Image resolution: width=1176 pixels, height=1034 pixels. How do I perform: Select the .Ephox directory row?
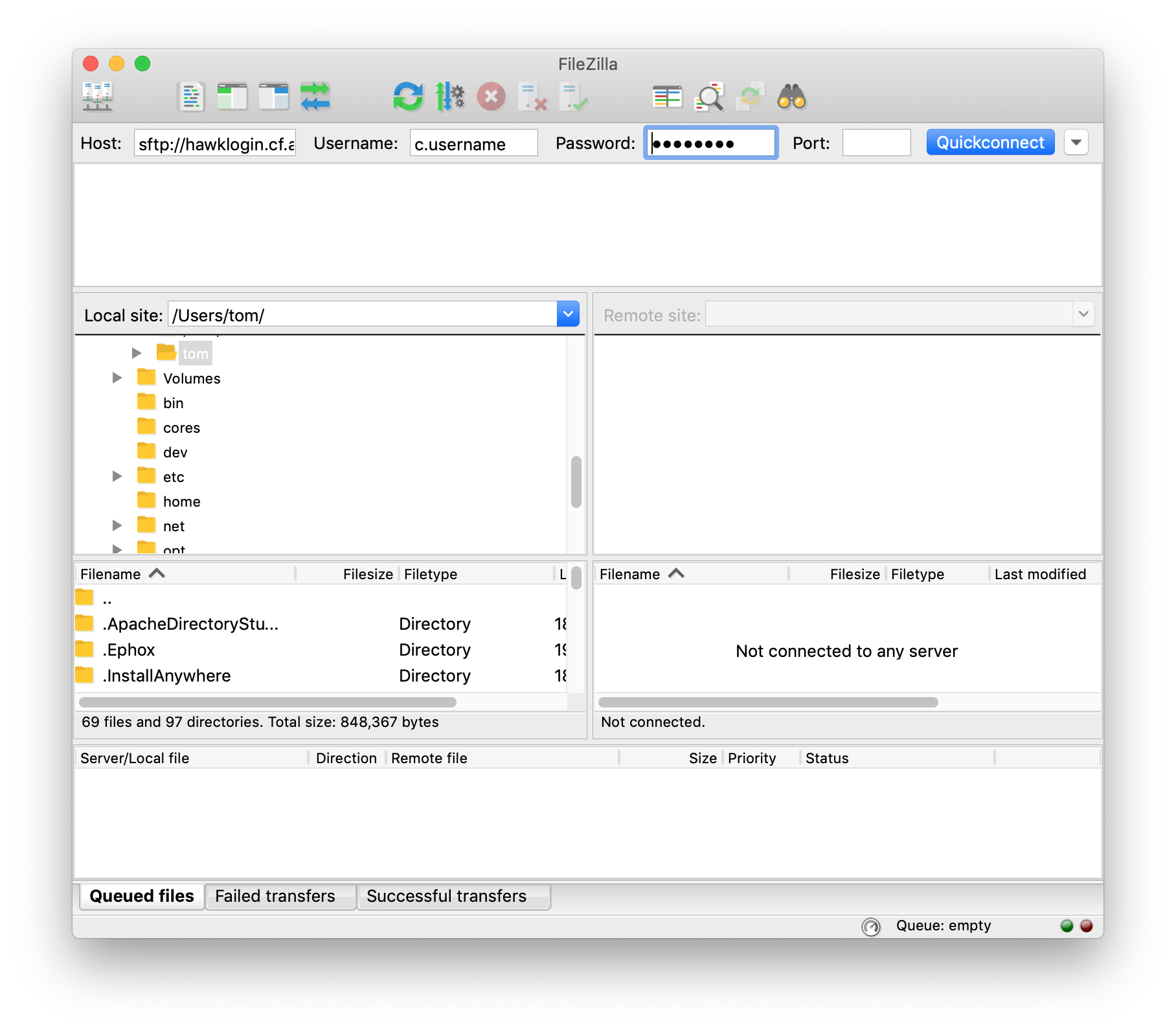tap(321, 650)
